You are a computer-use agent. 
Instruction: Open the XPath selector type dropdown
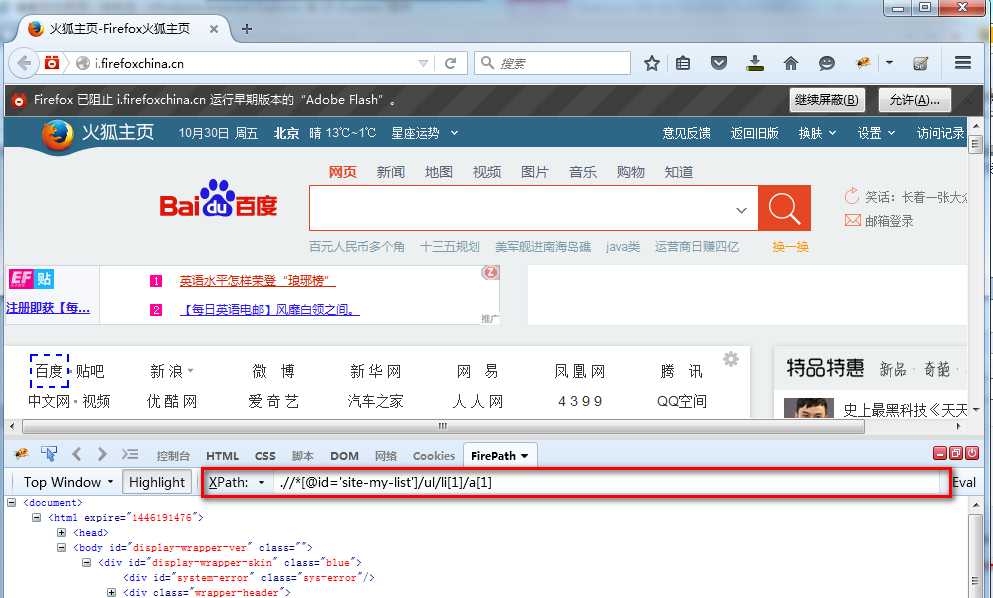262,482
